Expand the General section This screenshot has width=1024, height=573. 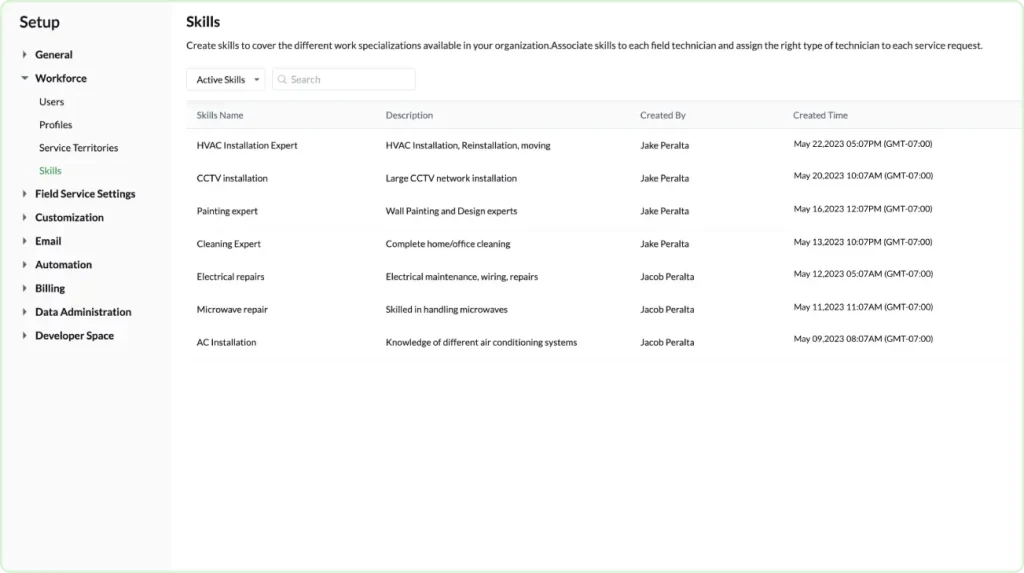[x=25, y=55]
